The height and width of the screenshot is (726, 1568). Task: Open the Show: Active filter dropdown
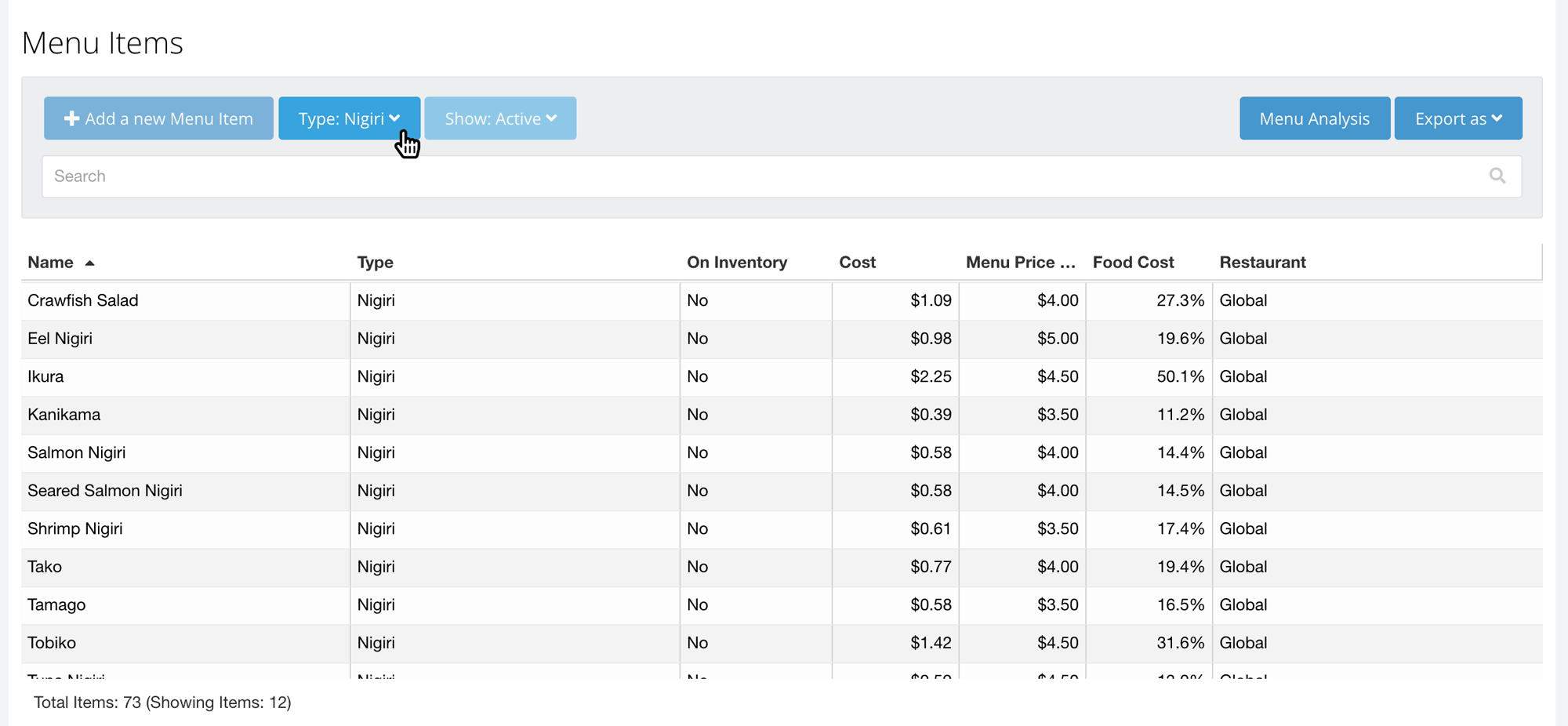(500, 118)
